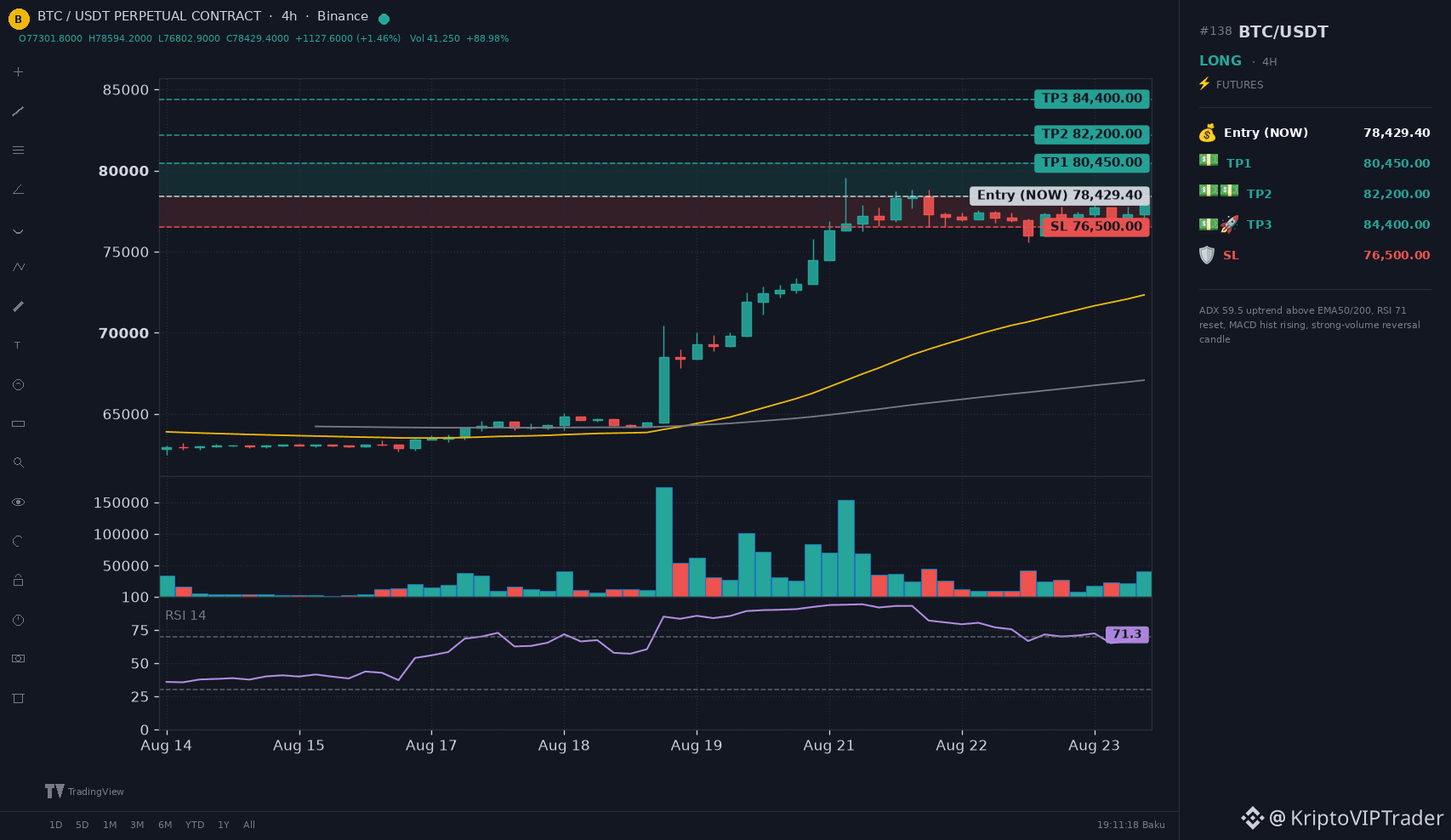Viewport: 1451px width, 840px height.
Task: Click the 19:11:18 Baku clock
Action: (1131, 825)
